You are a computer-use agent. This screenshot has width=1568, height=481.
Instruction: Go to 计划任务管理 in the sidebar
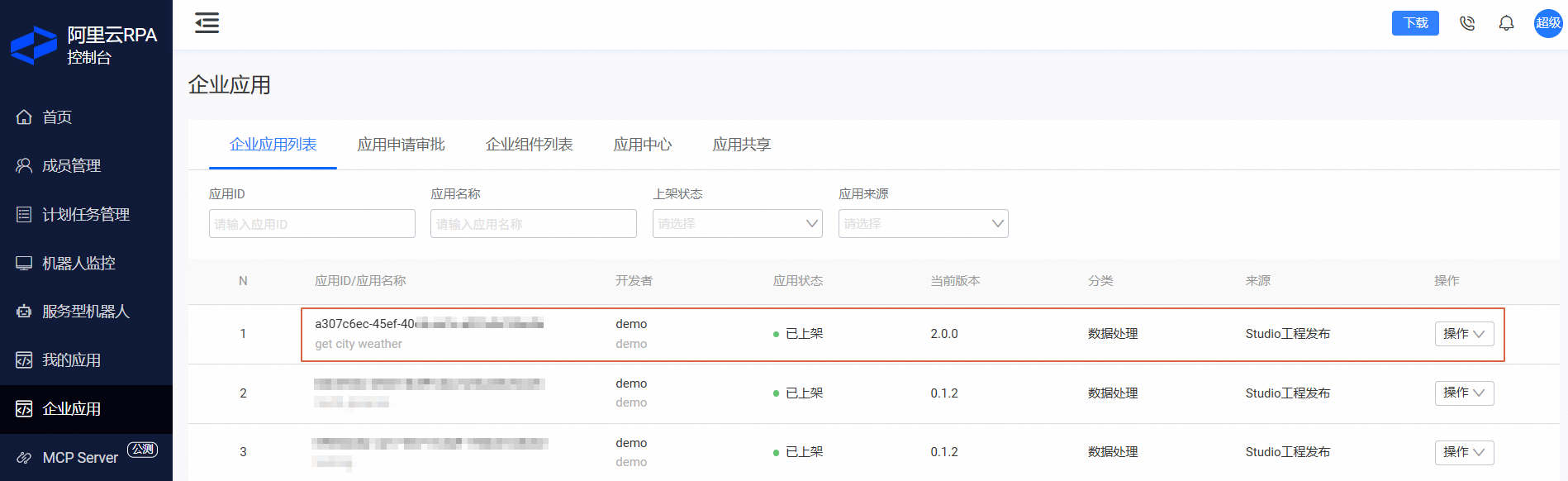[x=85, y=215]
